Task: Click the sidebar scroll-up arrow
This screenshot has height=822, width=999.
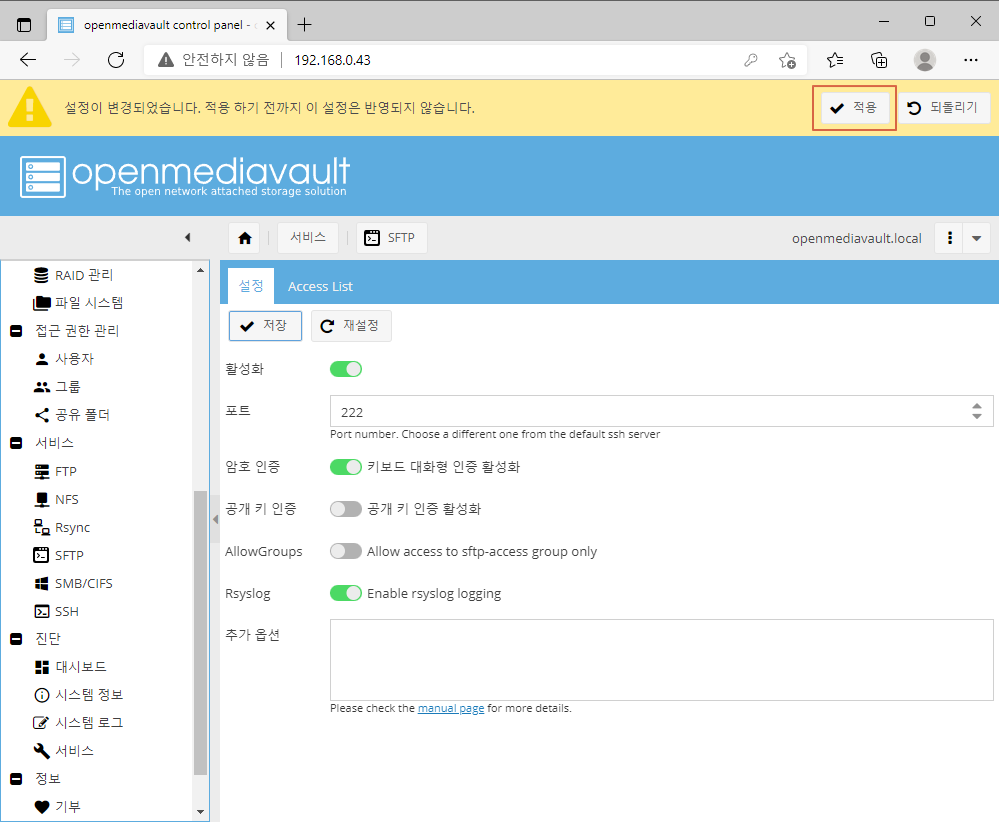Action: point(201,270)
